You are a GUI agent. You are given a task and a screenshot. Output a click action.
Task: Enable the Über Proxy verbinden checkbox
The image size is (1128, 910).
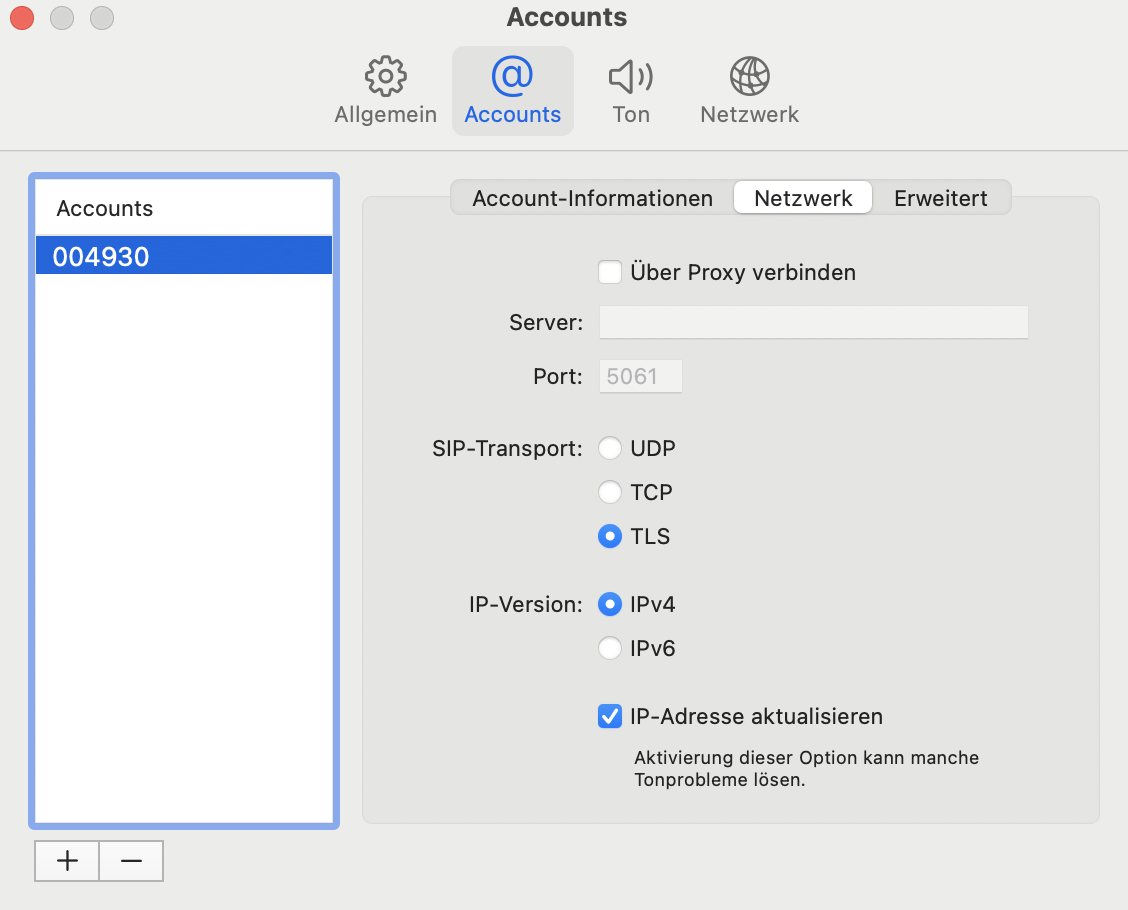coord(609,272)
